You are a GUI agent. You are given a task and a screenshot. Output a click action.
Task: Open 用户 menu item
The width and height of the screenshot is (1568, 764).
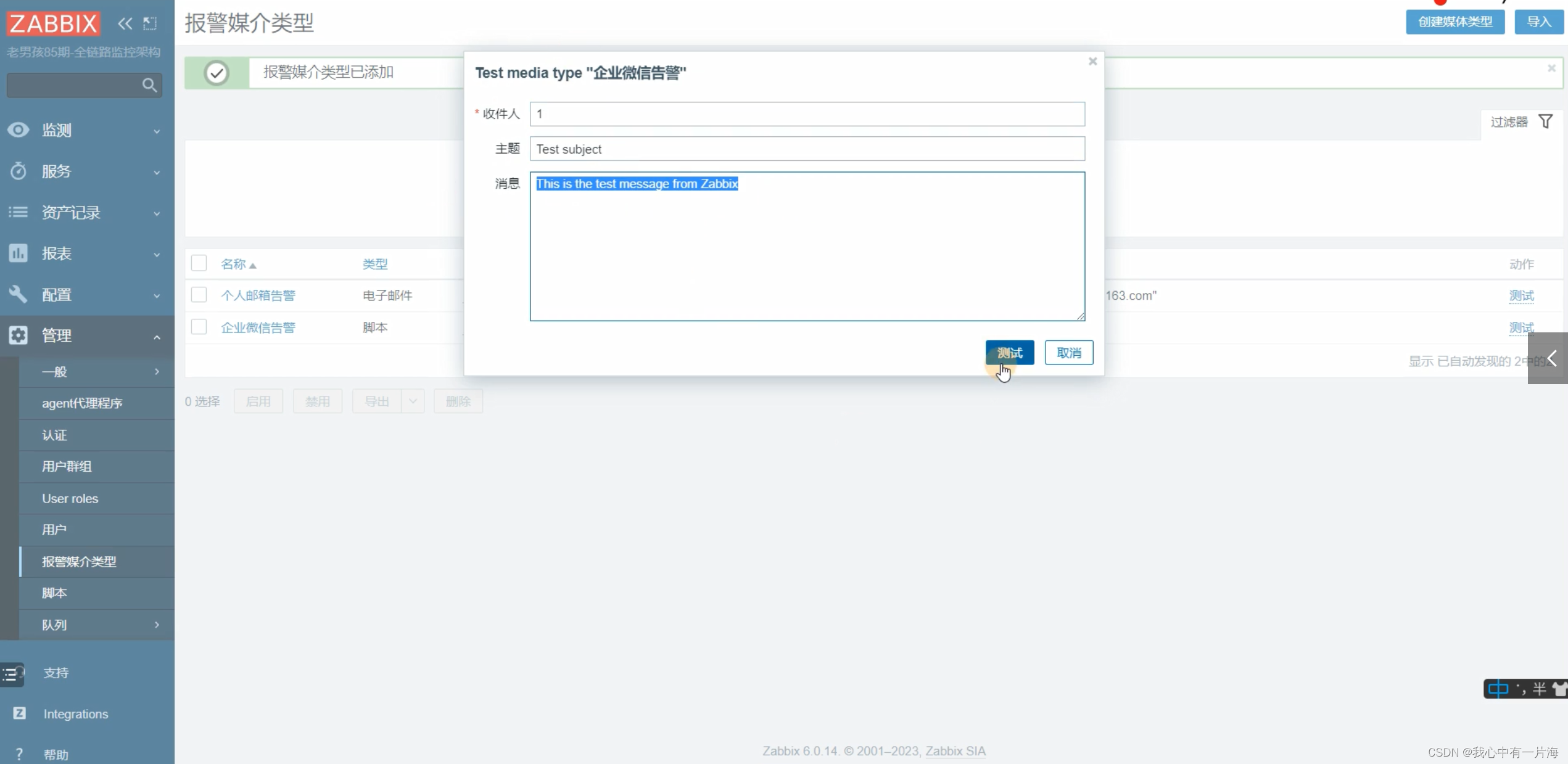97,530
